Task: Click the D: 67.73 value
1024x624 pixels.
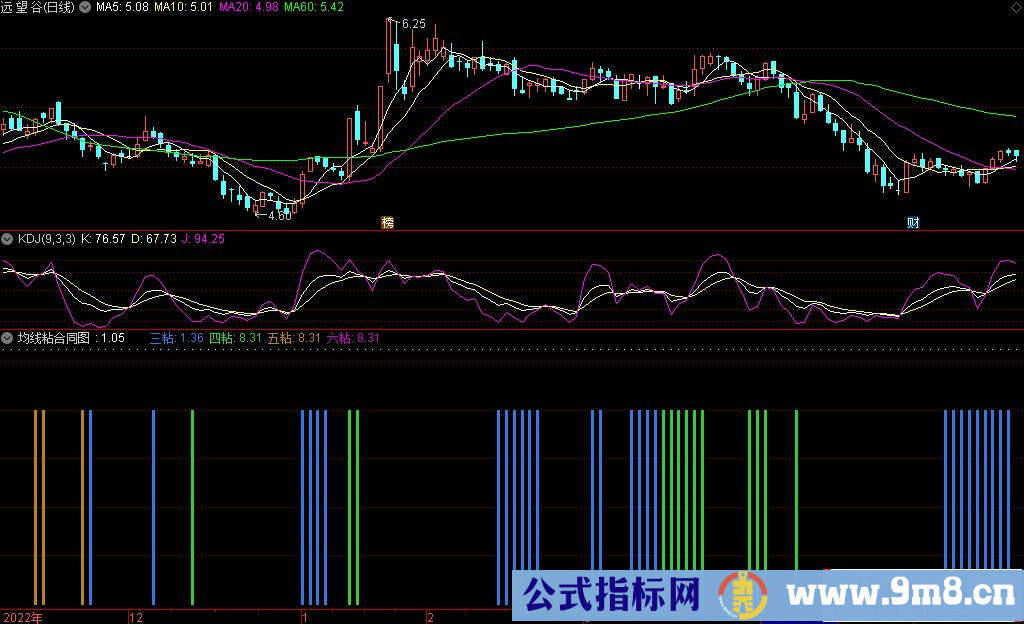Action: coord(154,239)
